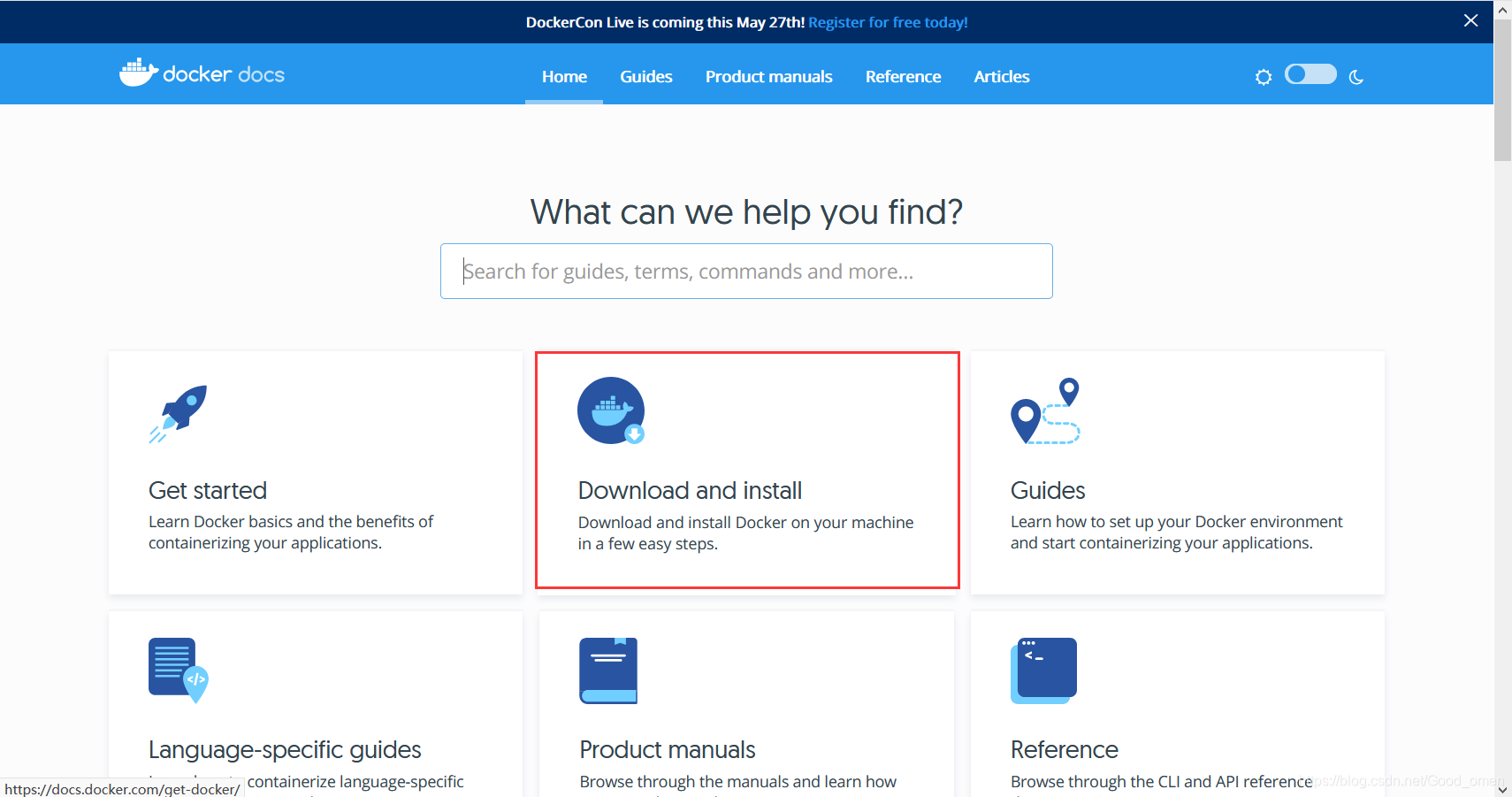Click the Reference terminal icon
1512x797 pixels.
click(1043, 671)
